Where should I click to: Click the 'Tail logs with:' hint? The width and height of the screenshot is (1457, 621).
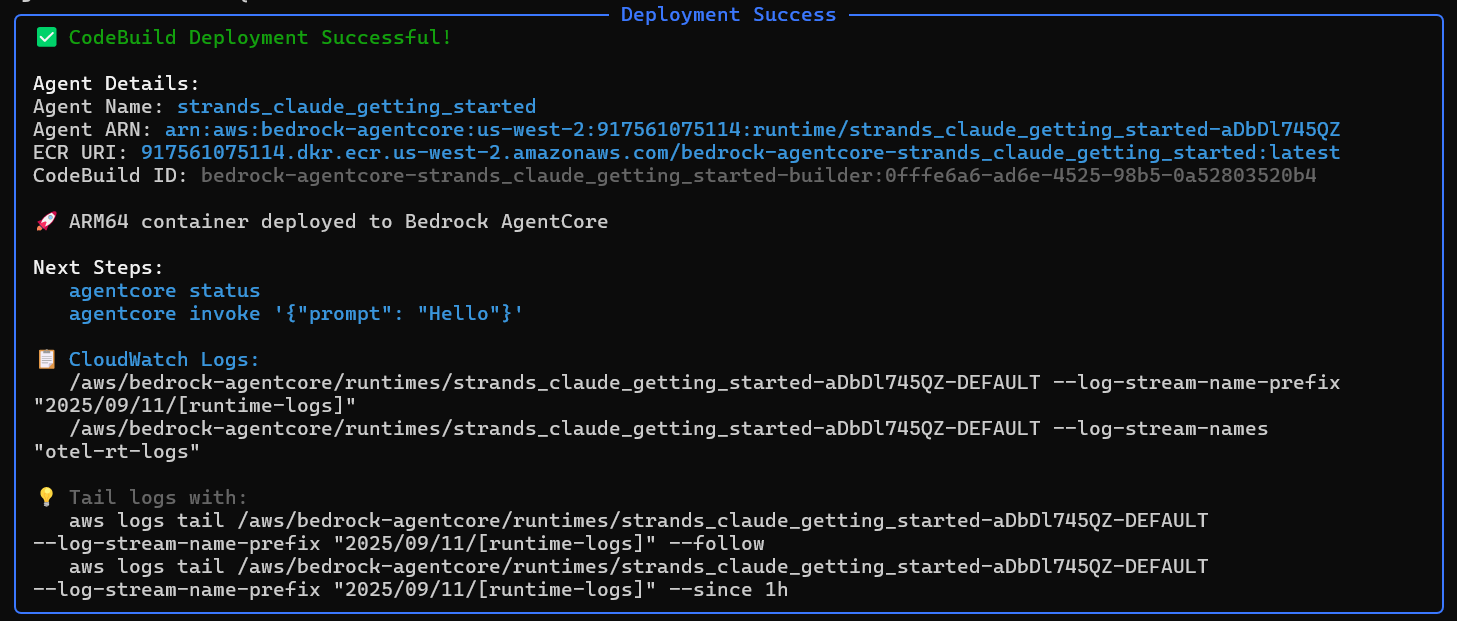(159, 498)
